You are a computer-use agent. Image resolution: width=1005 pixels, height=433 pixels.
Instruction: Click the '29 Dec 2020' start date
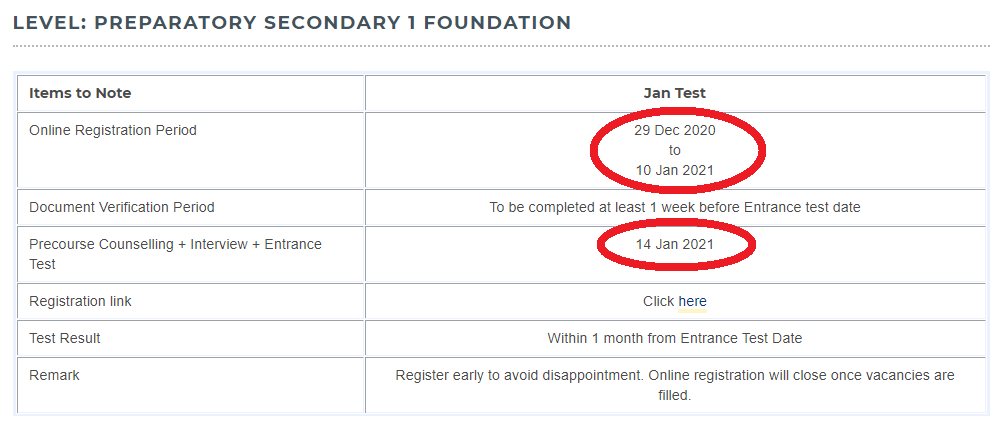point(674,130)
